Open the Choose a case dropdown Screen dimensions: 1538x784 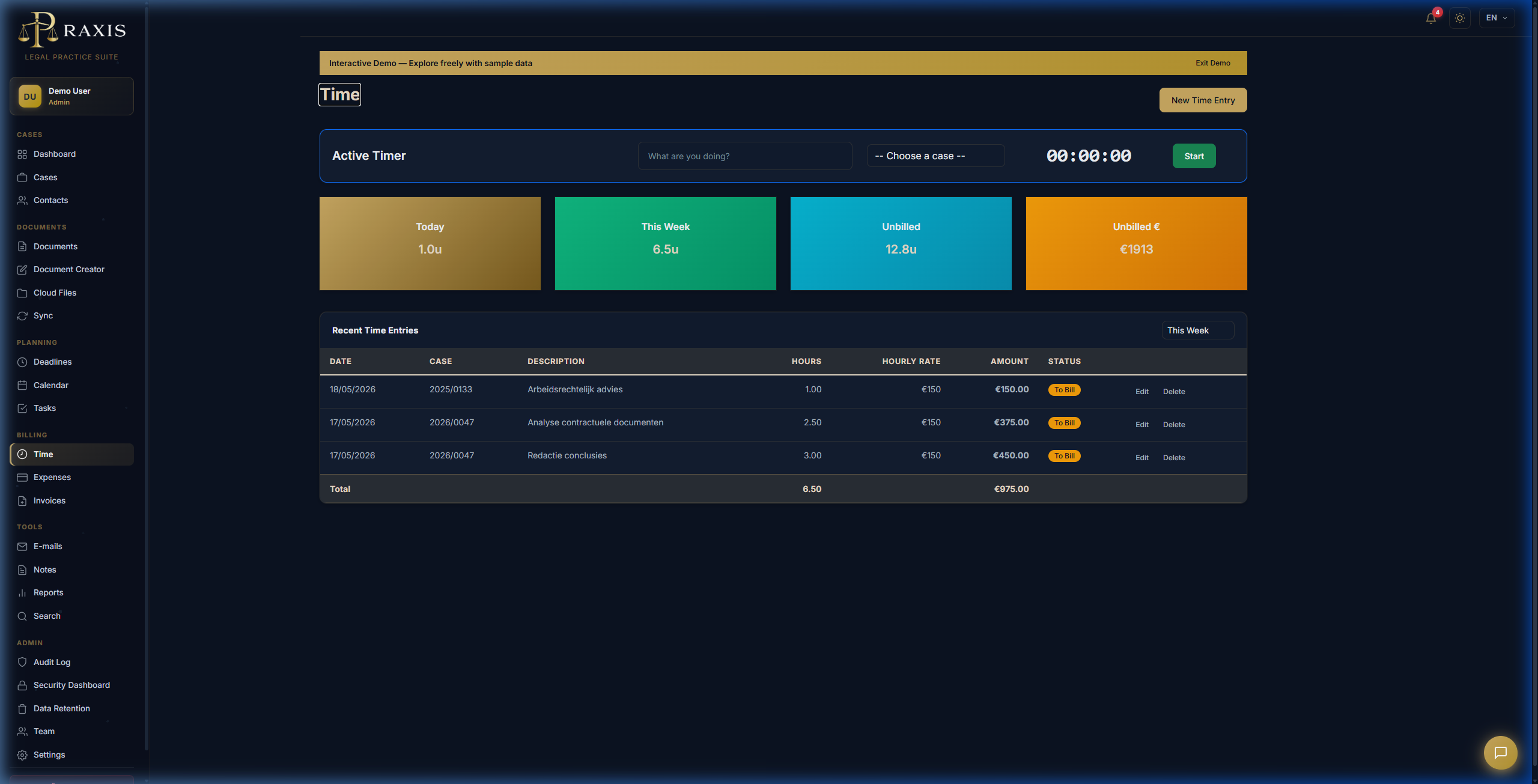pos(935,156)
